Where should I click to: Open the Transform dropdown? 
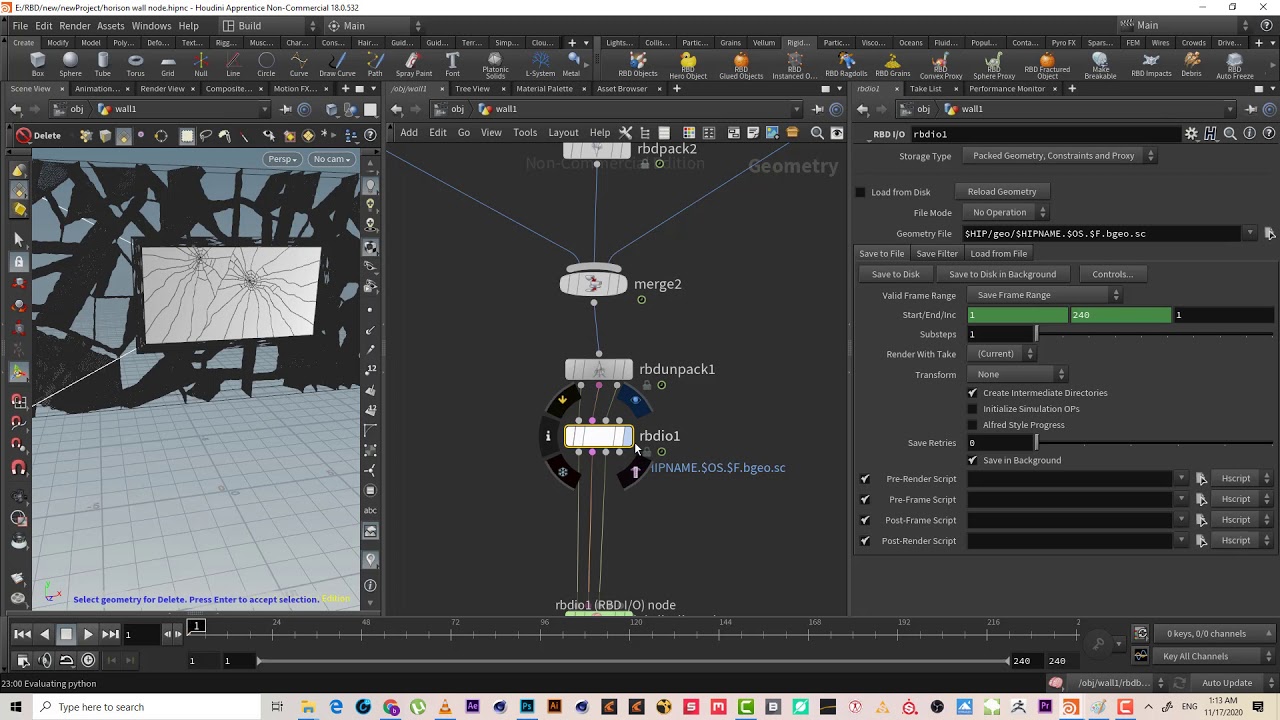[x=1016, y=374]
